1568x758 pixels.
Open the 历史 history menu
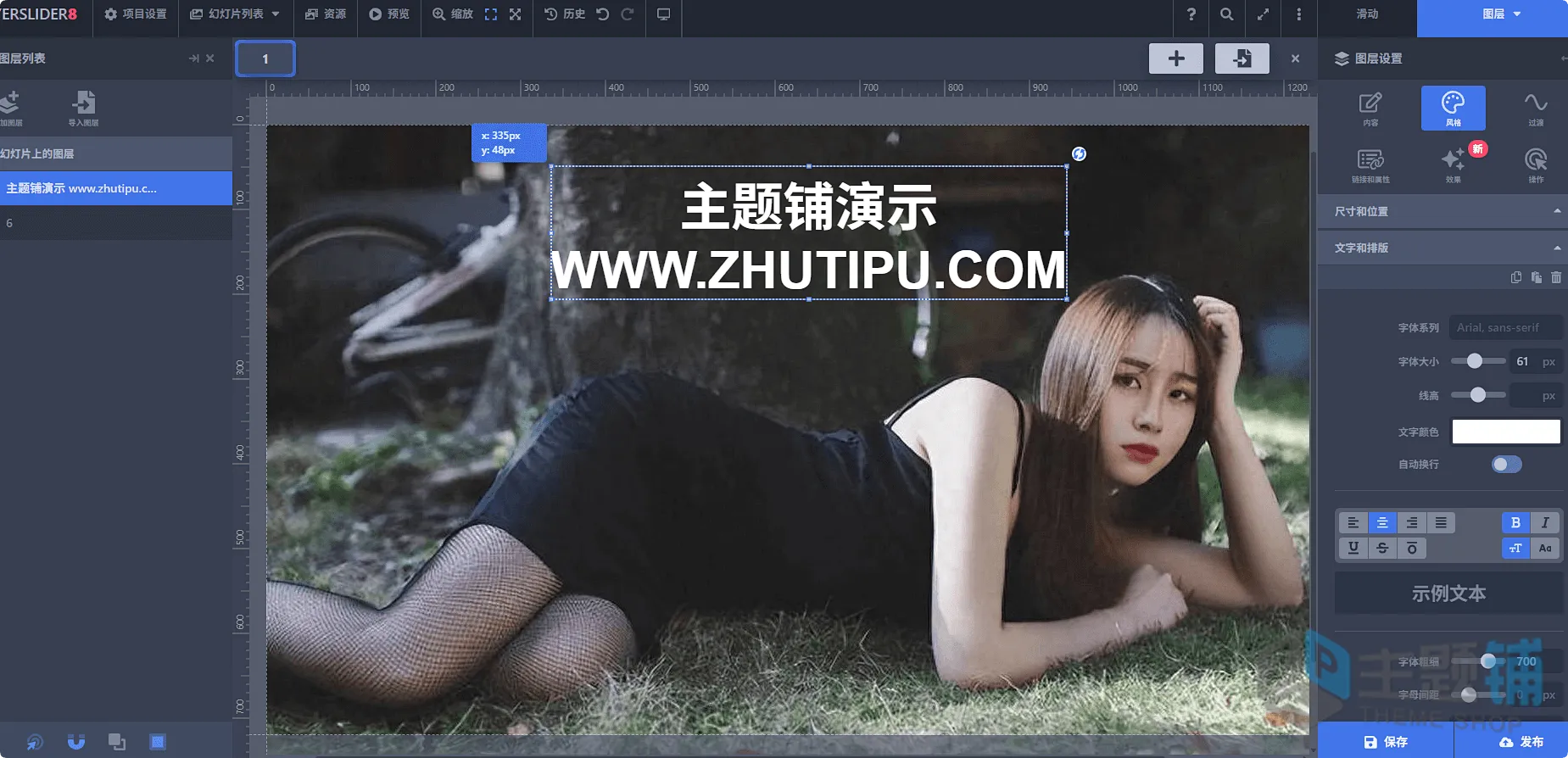coord(565,14)
